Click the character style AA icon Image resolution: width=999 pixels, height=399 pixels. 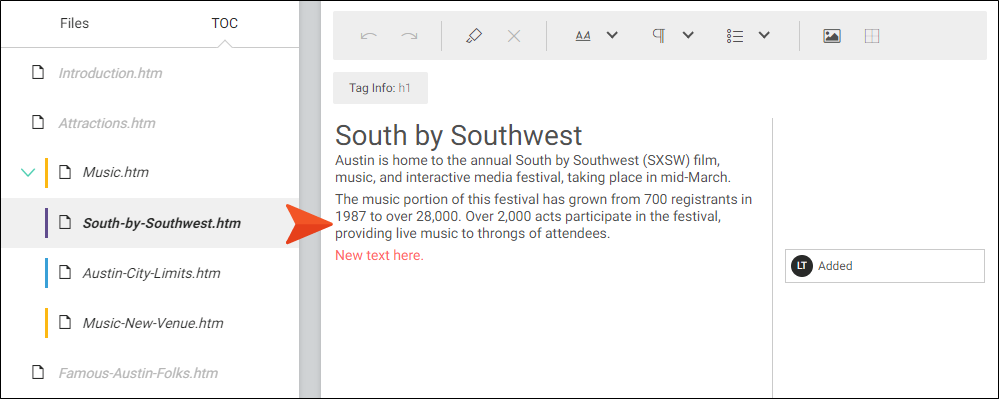click(x=583, y=36)
